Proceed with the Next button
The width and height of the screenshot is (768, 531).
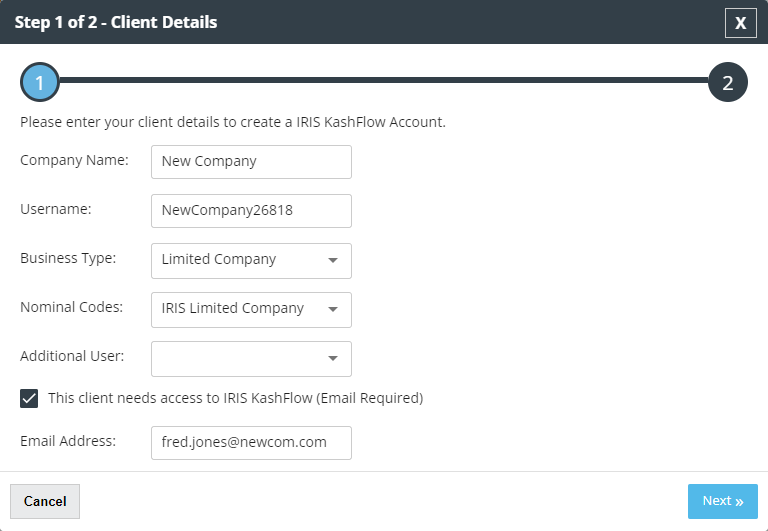(722, 501)
